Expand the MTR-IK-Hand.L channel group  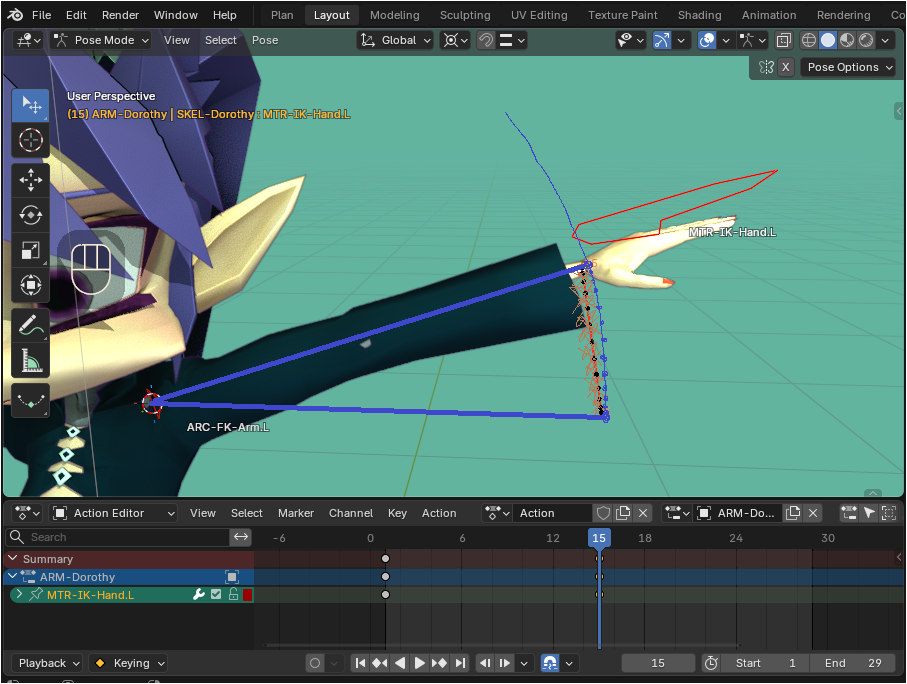[x=20, y=594]
